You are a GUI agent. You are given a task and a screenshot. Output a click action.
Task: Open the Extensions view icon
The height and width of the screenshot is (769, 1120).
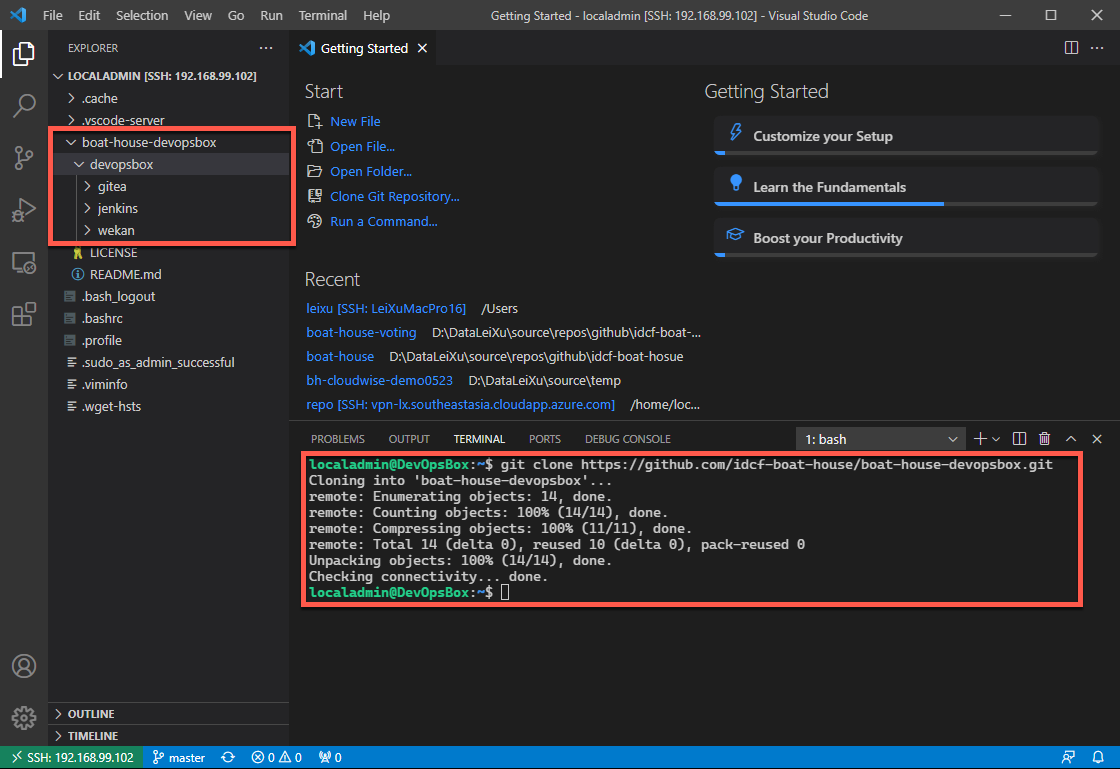point(24,314)
